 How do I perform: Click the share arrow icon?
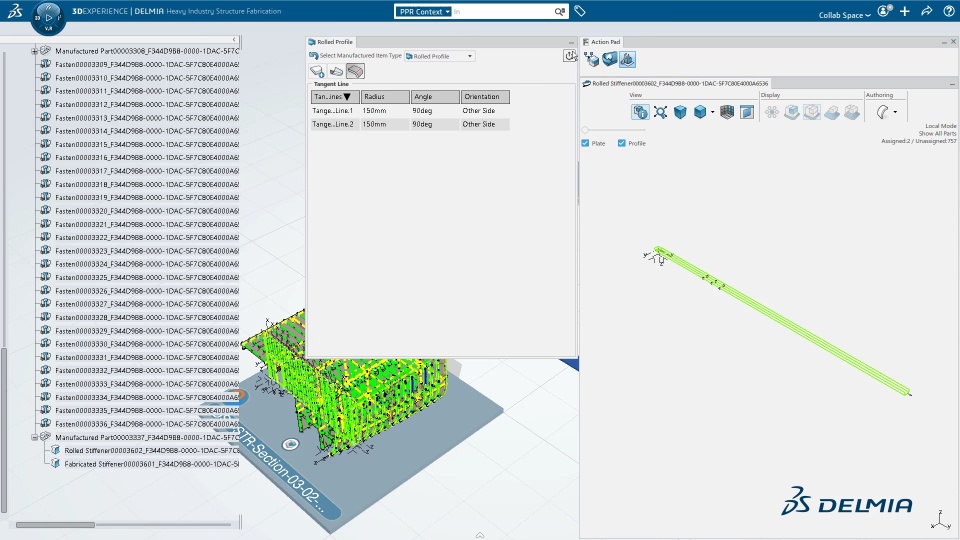coord(927,11)
